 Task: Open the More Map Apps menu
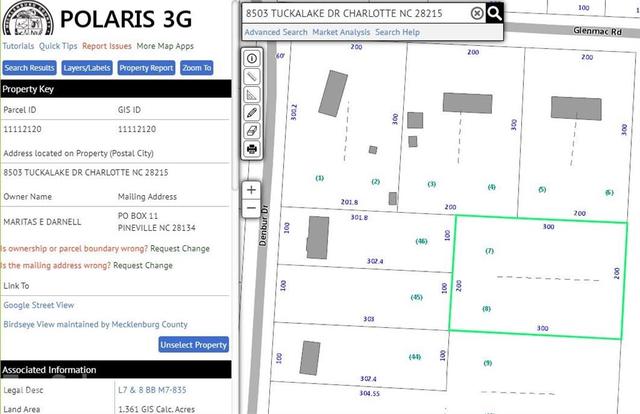tap(165, 46)
